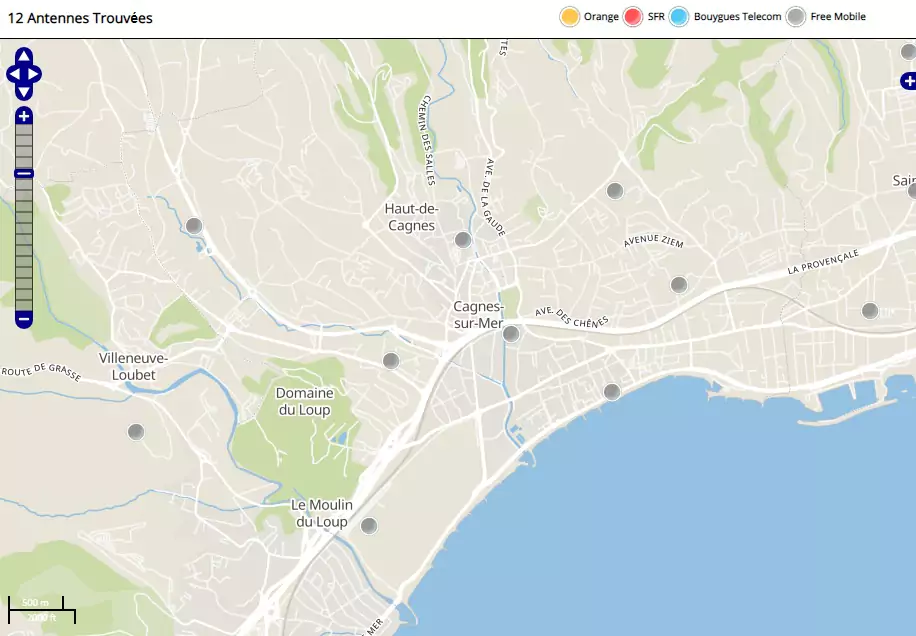Zoom in with the plus button
This screenshot has width=916, height=636.
(x=24, y=117)
